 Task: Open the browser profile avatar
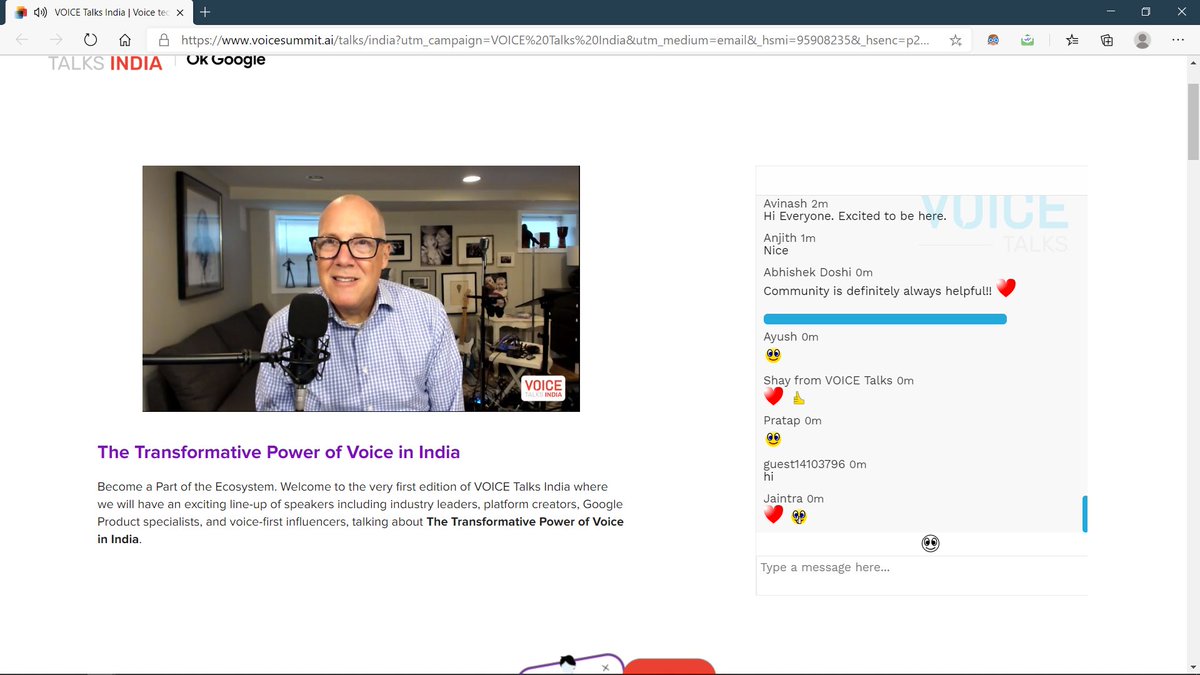pos(1142,40)
